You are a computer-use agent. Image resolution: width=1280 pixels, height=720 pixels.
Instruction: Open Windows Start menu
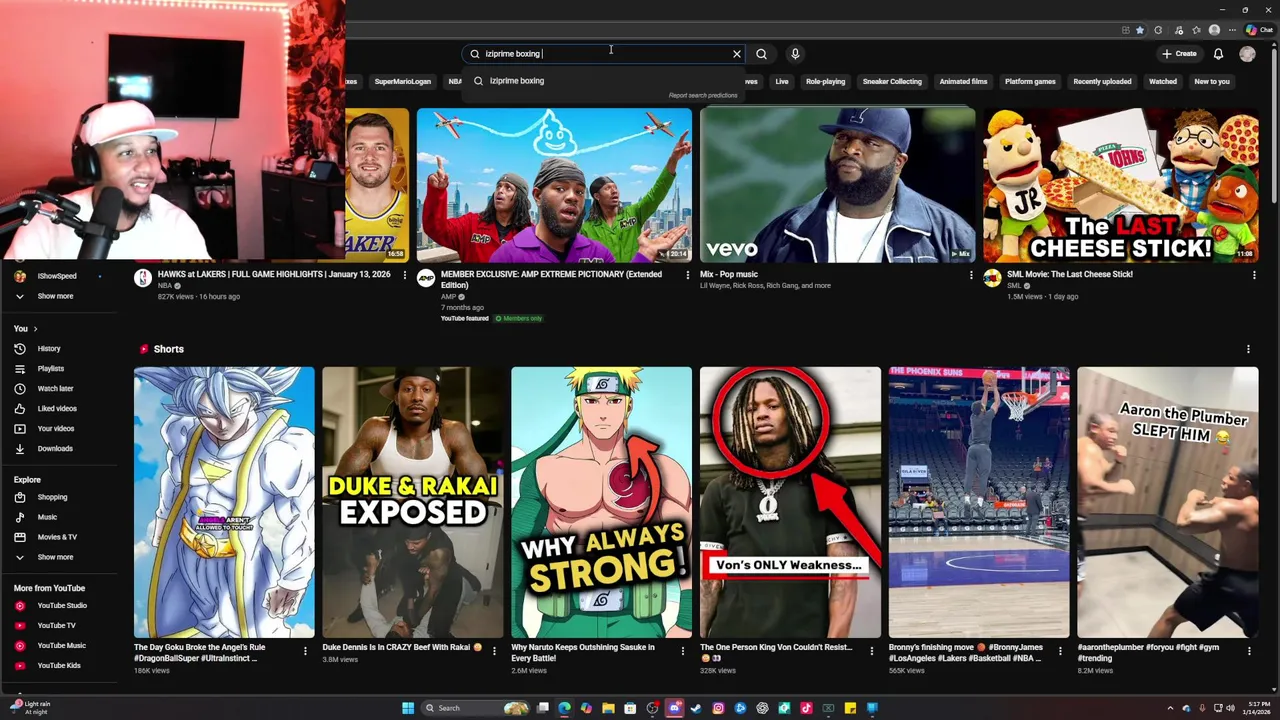(x=408, y=708)
